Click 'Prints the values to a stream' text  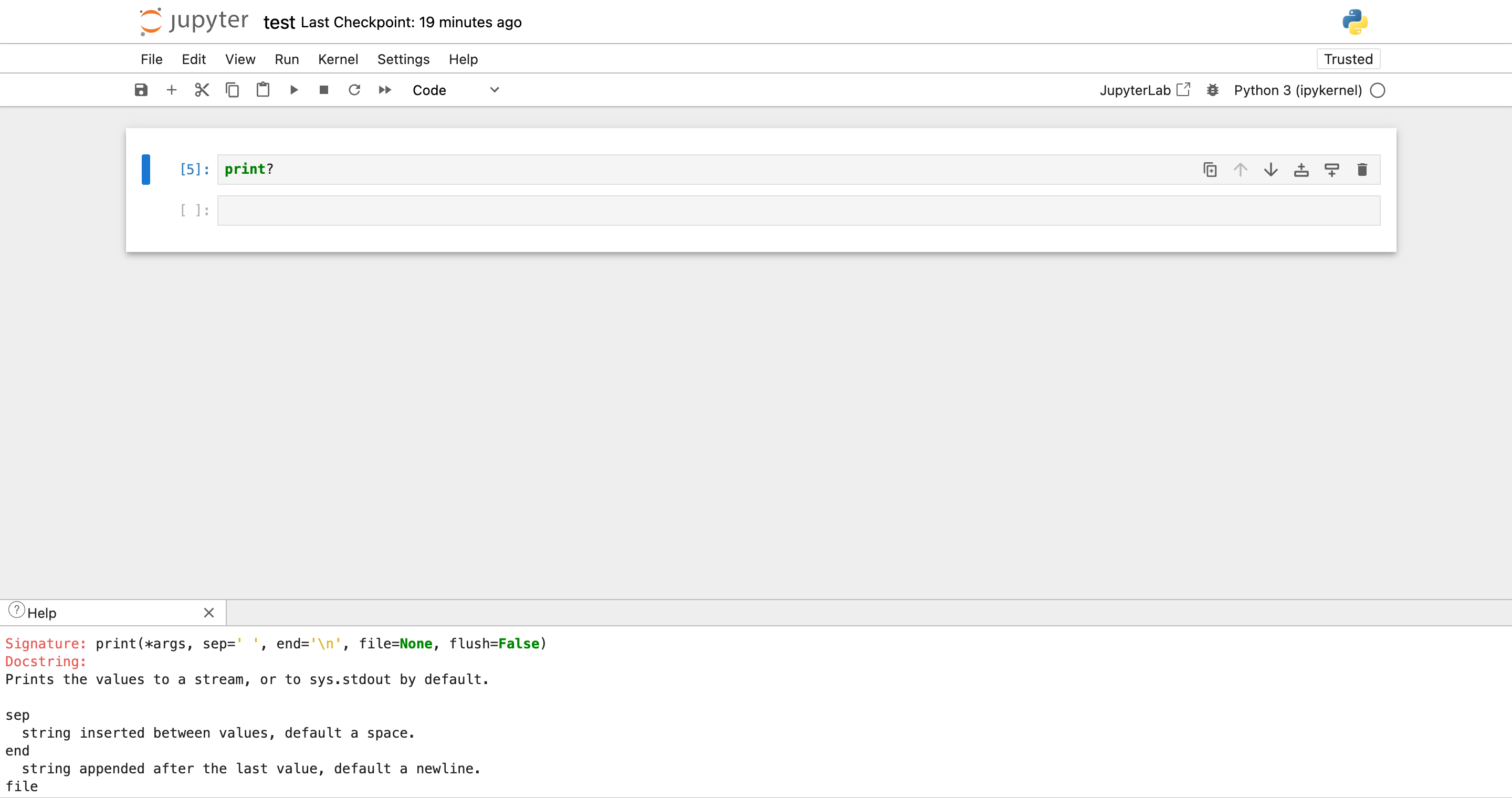coord(124,679)
